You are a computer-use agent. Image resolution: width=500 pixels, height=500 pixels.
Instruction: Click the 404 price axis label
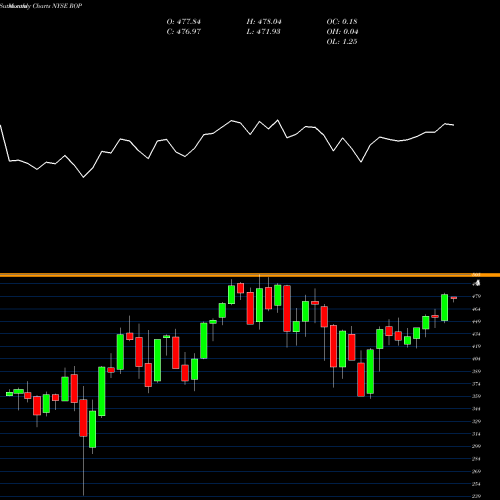point(476,359)
